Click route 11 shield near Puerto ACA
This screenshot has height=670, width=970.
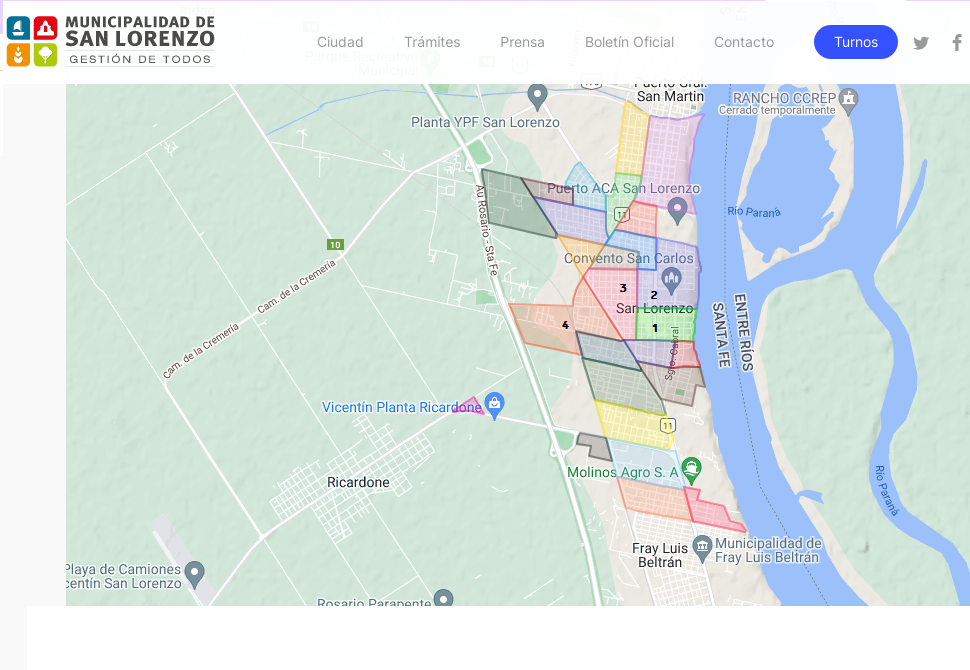coord(622,215)
